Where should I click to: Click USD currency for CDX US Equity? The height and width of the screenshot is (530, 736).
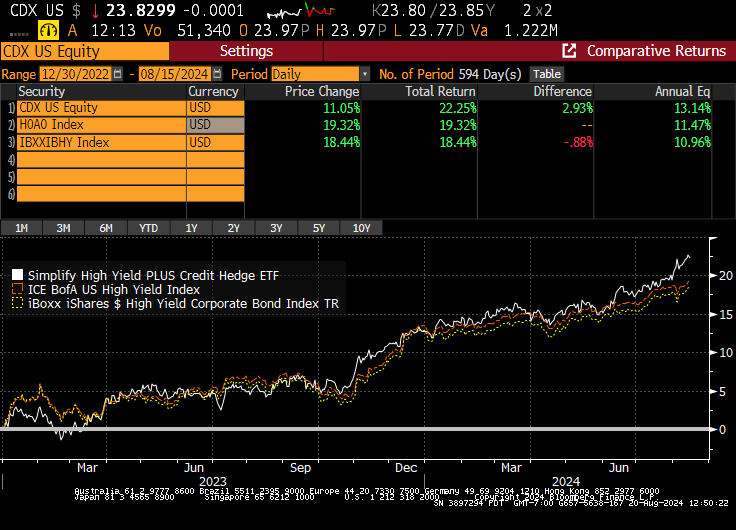[215, 108]
